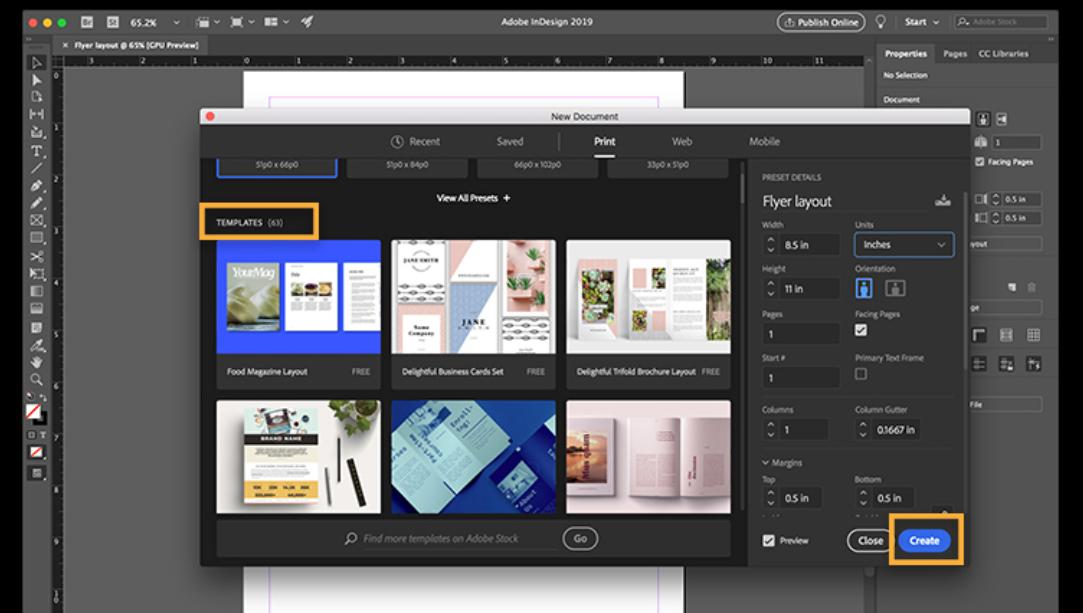Click the Pages number input field
The image size is (1083, 613).
pyautogui.click(x=801, y=333)
